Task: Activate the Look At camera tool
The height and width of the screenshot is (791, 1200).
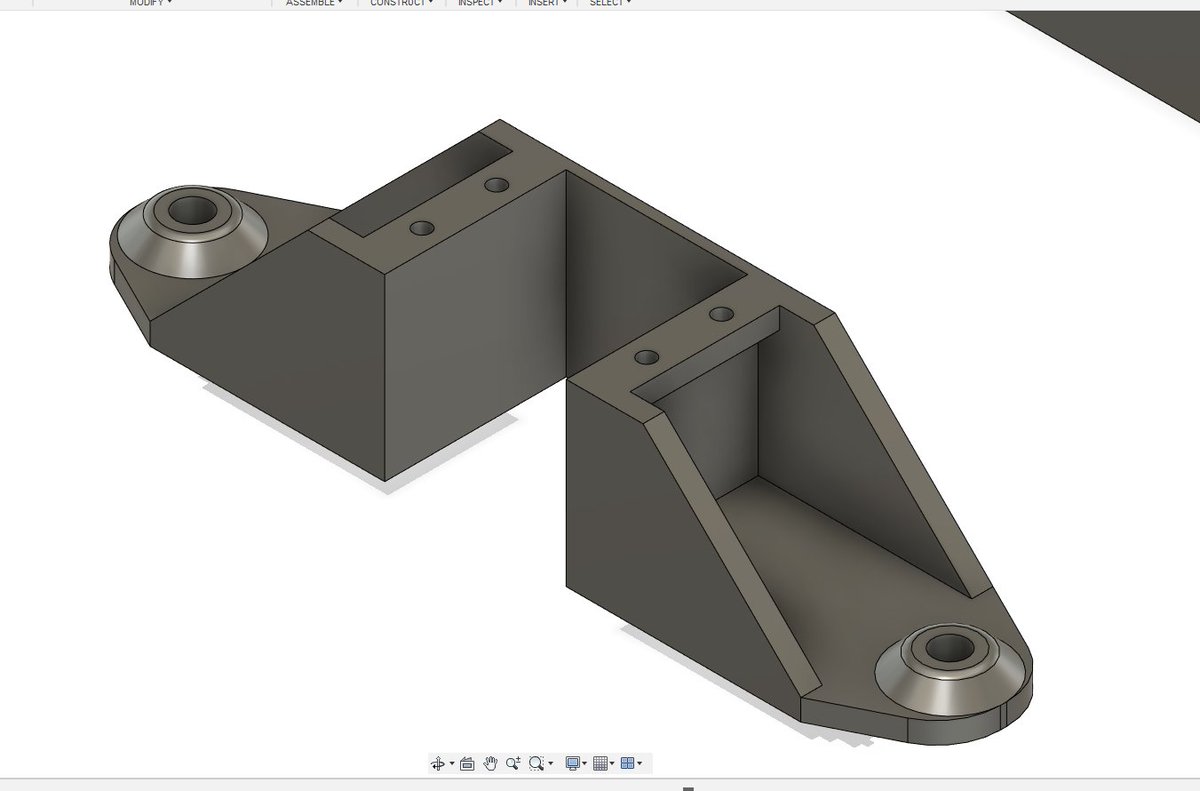Action: (467, 764)
